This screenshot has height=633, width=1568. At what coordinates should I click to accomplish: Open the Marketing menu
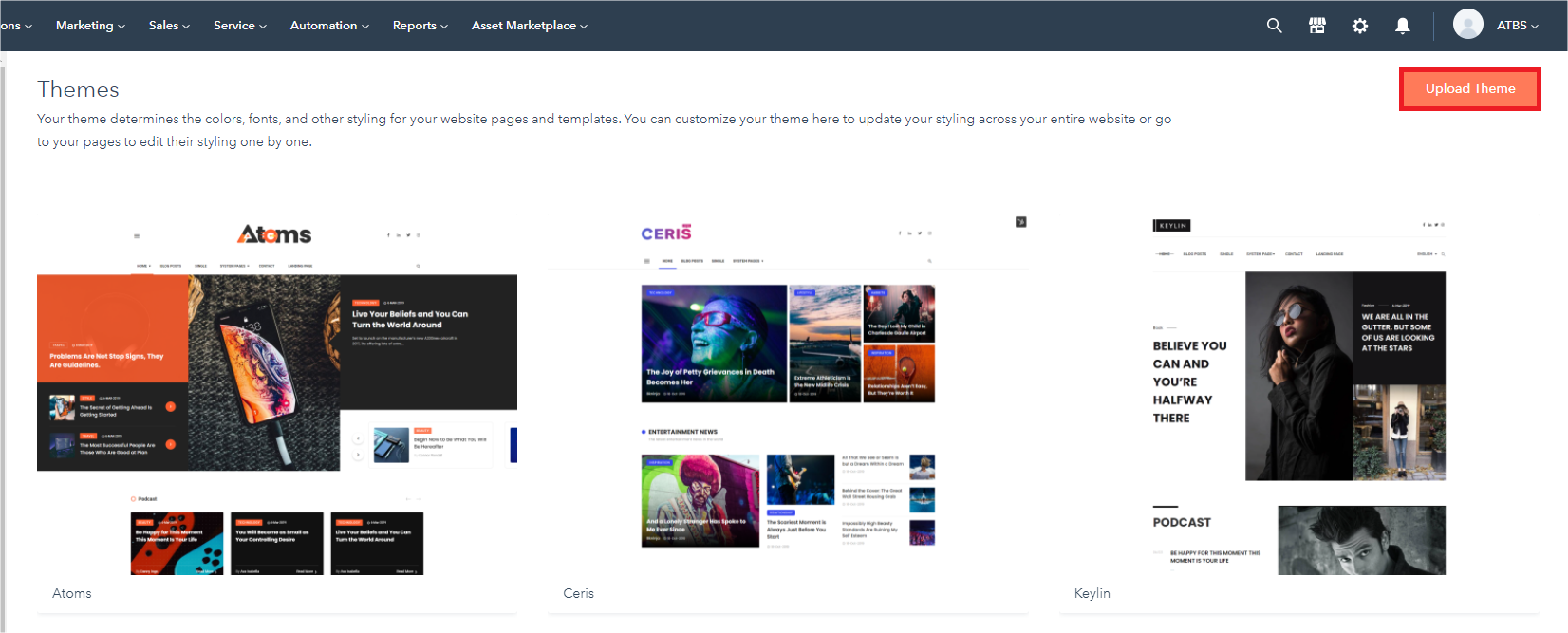90,26
